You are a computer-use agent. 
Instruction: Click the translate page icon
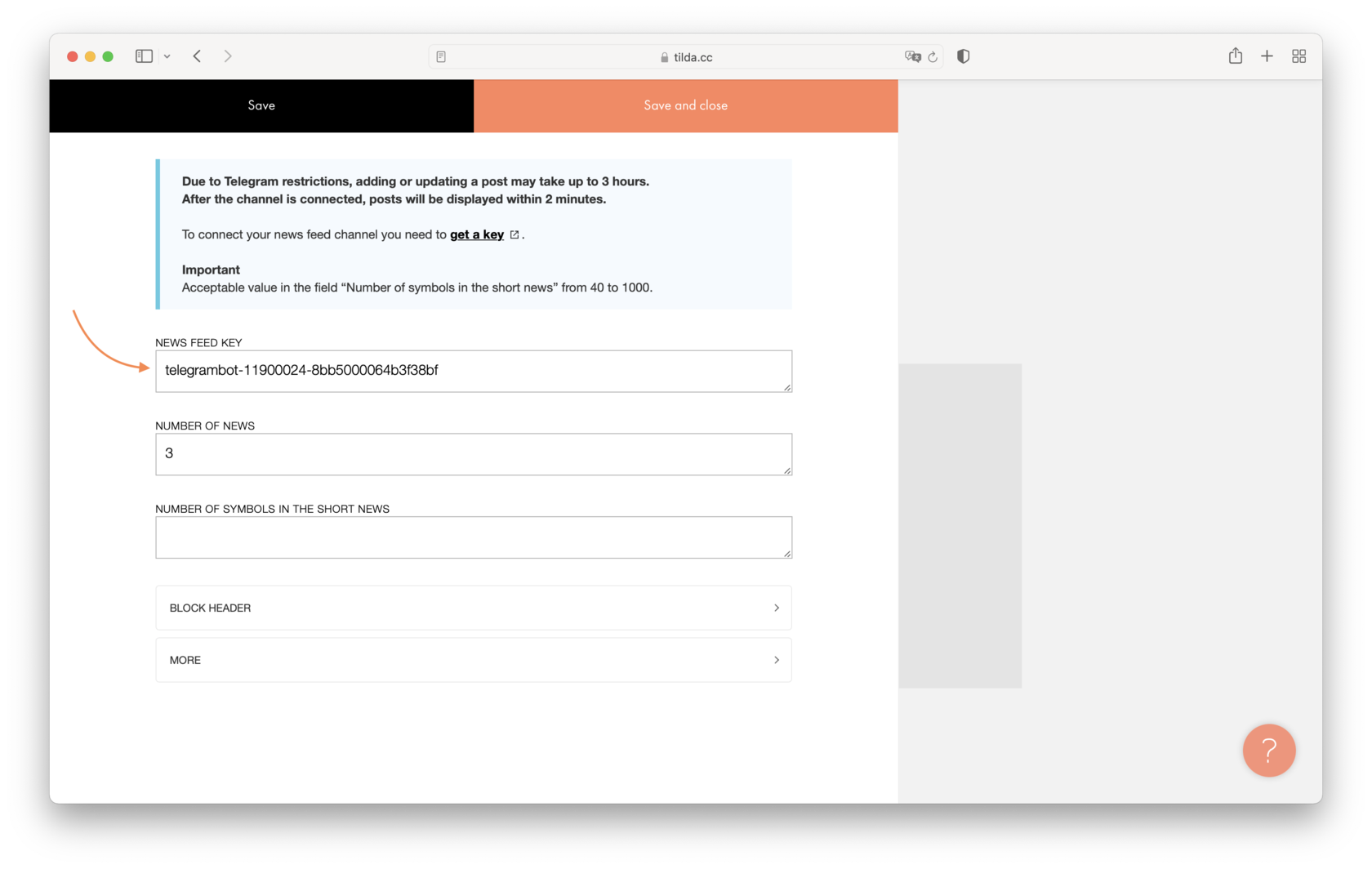(x=912, y=56)
